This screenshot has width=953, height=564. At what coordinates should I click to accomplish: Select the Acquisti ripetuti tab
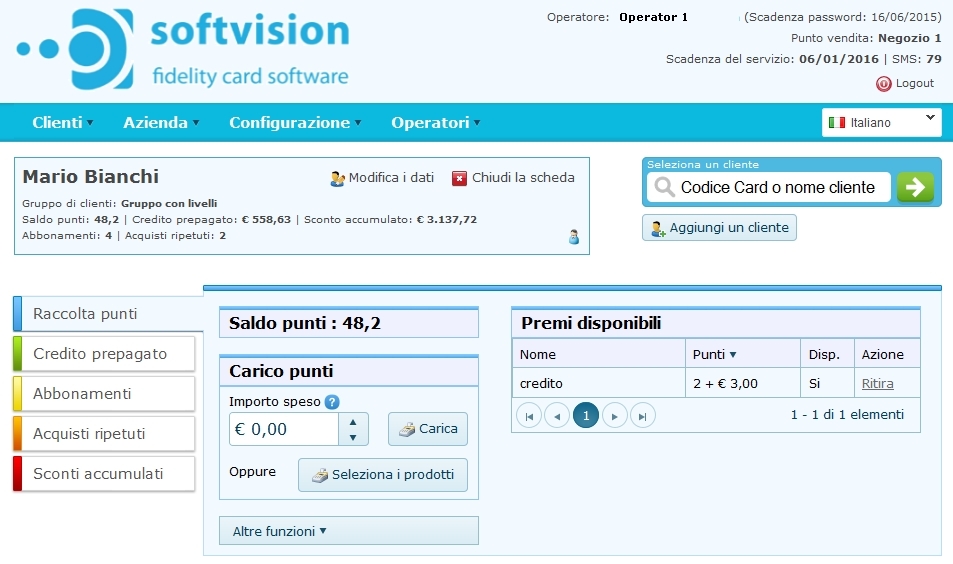click(104, 434)
